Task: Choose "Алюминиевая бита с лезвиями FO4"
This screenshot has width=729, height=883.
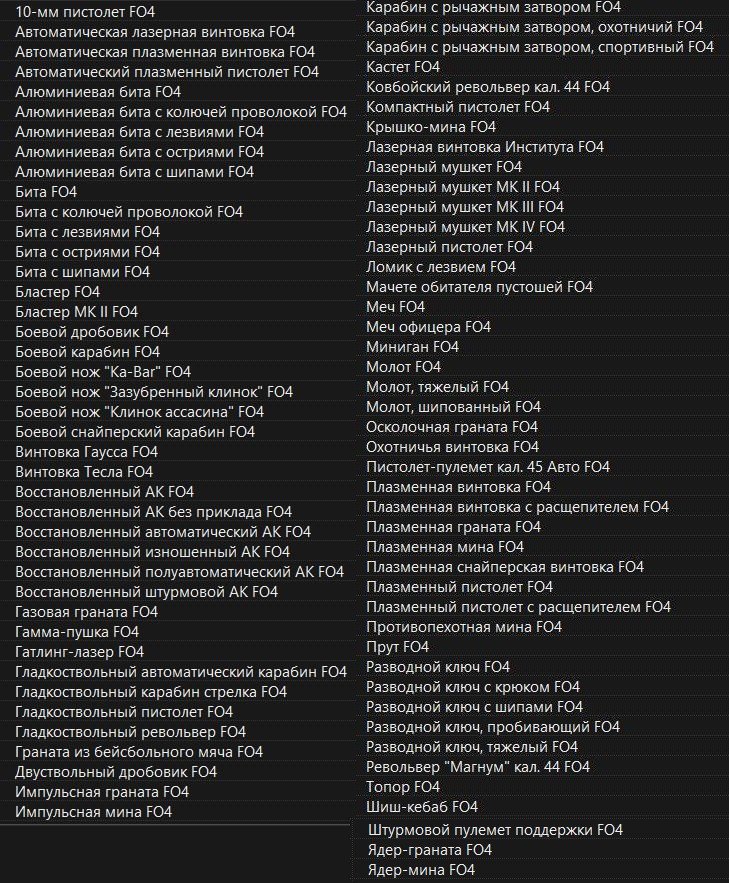Action: click(x=139, y=132)
